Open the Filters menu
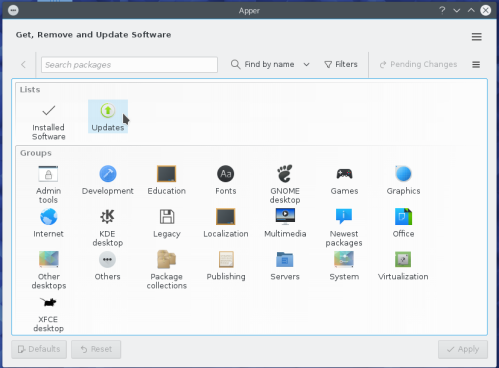The height and width of the screenshot is (368, 499). [341, 64]
